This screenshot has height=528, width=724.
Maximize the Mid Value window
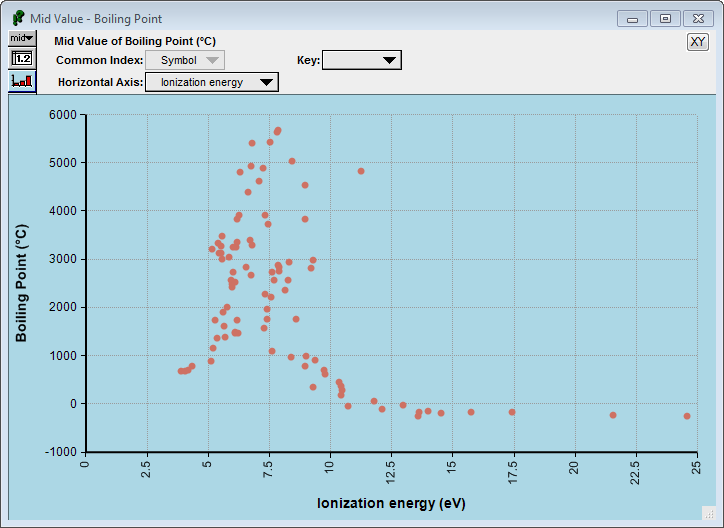pyautogui.click(x=665, y=19)
